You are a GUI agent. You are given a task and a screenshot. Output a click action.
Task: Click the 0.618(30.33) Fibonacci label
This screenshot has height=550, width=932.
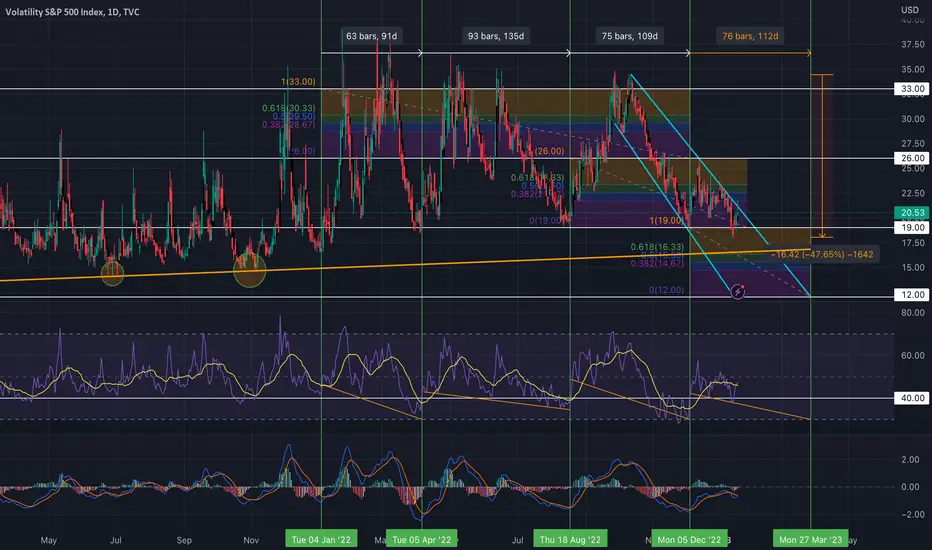(289, 108)
